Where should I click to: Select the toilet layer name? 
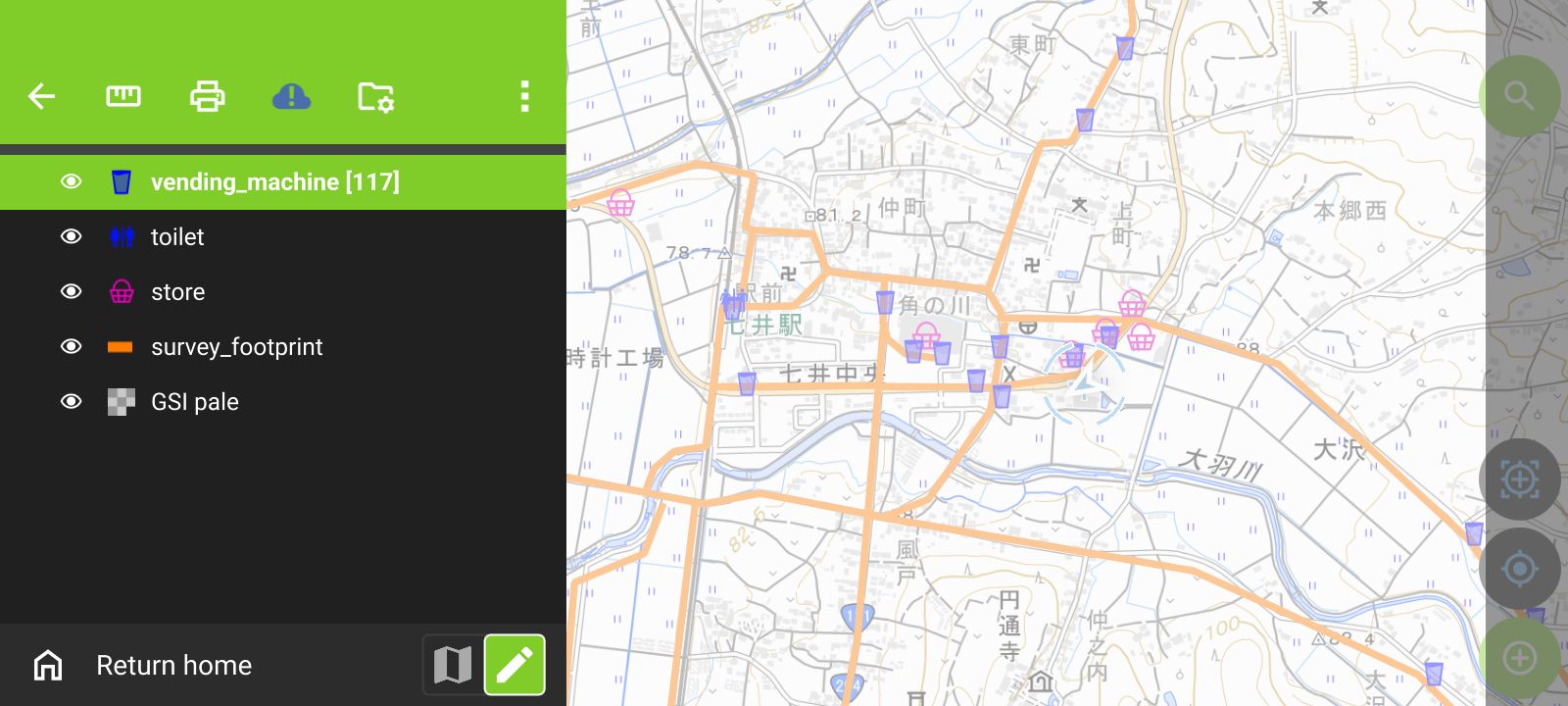coord(177,236)
